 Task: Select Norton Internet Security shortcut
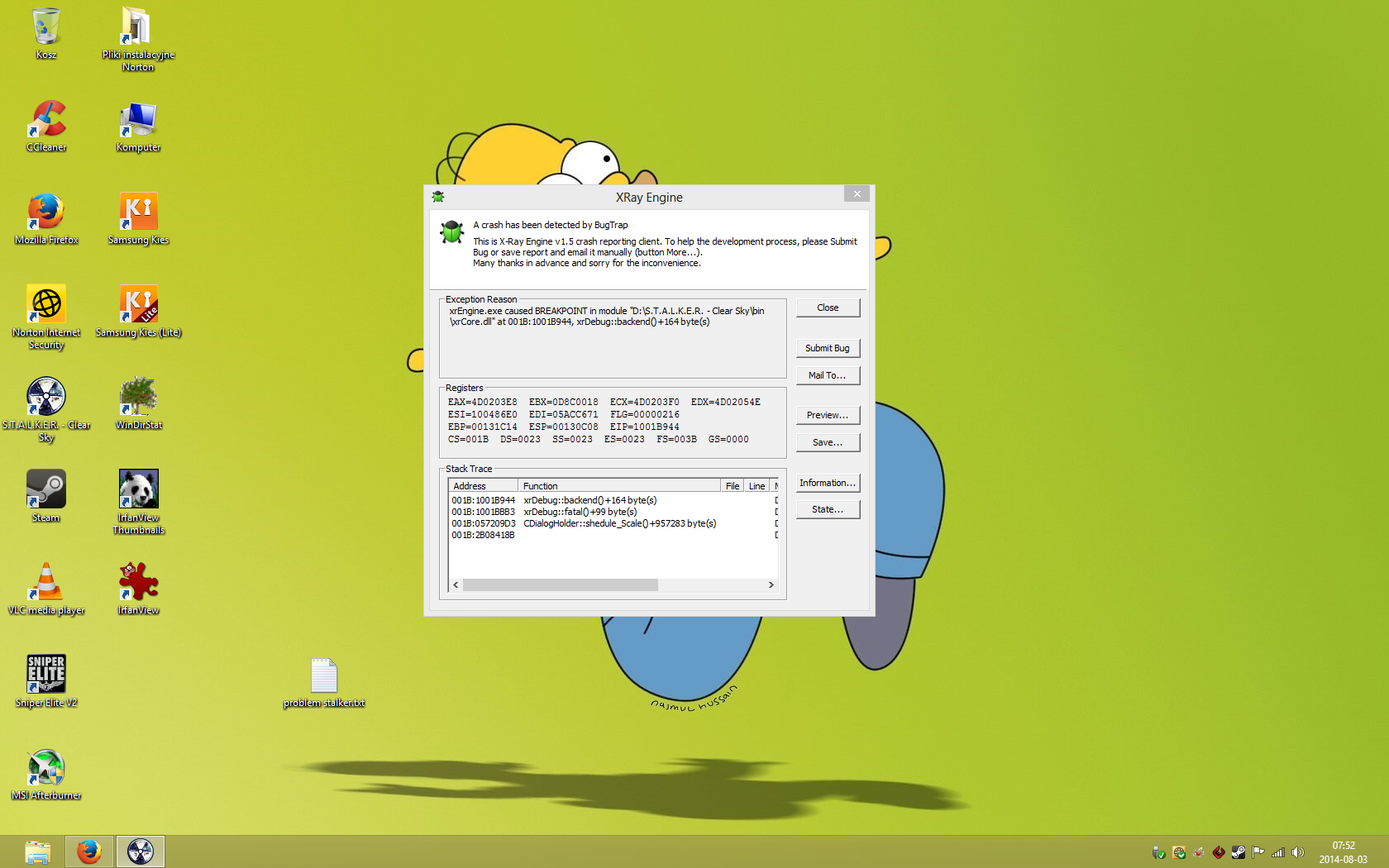[x=46, y=317]
